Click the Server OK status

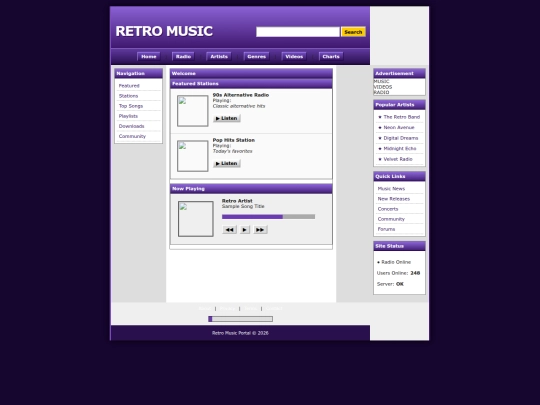pyautogui.click(x=390, y=284)
